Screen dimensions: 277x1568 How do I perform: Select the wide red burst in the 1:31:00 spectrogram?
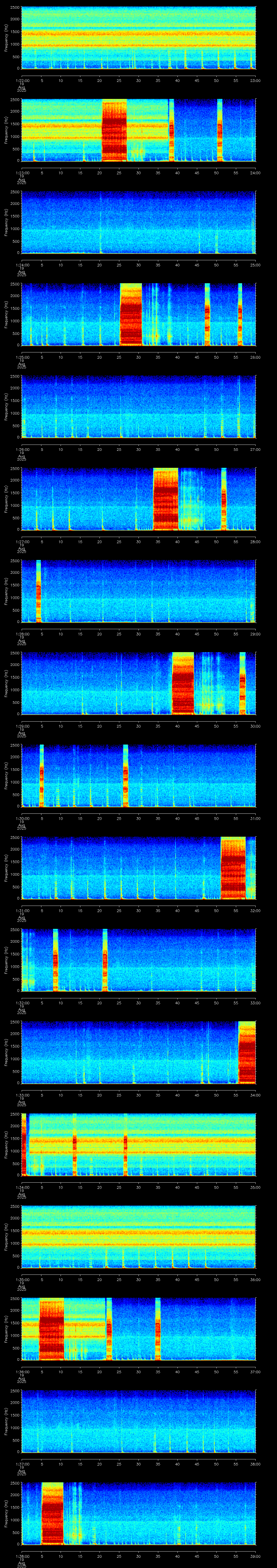233,868
